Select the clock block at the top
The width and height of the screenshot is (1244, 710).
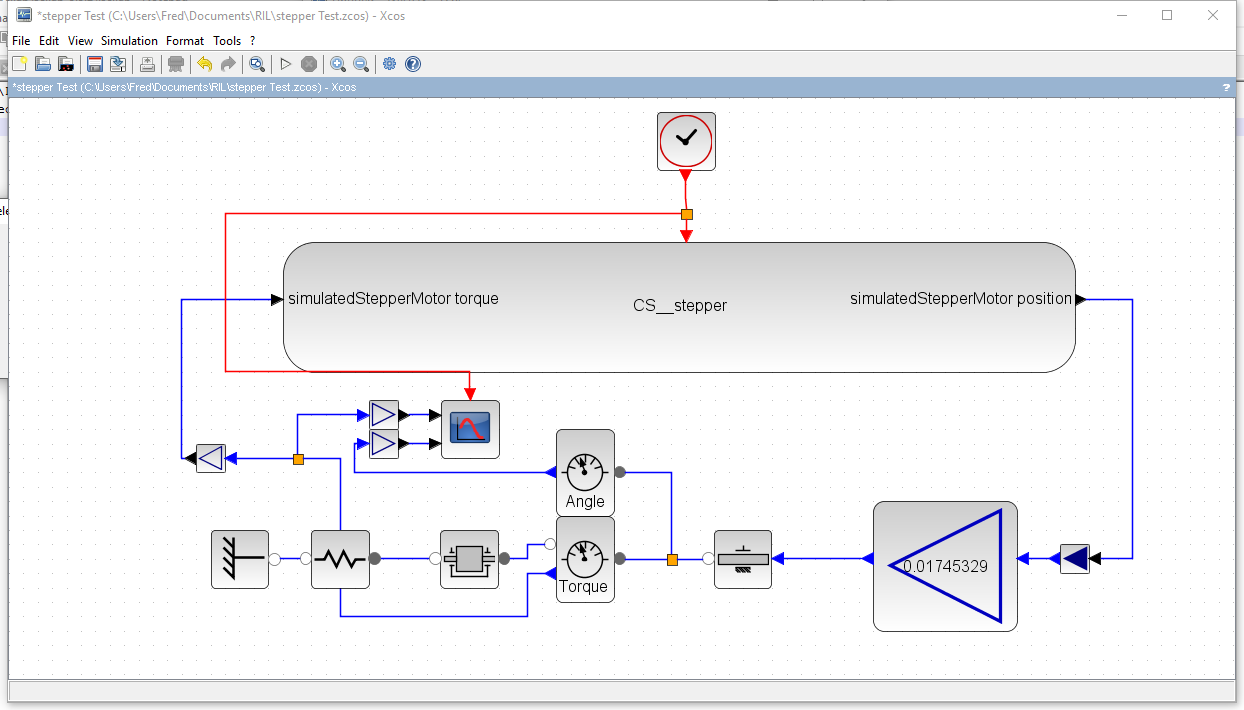point(686,141)
